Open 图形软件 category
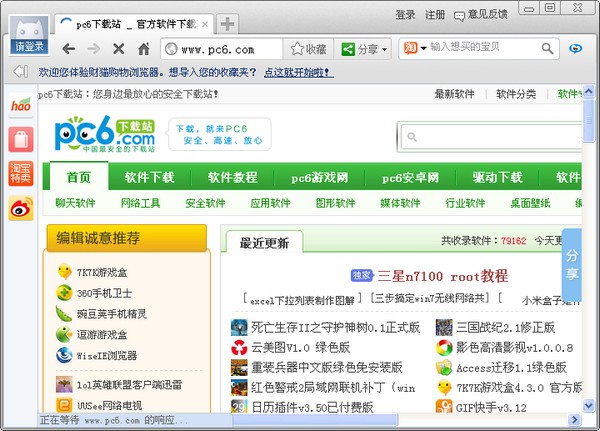 [x=335, y=203]
